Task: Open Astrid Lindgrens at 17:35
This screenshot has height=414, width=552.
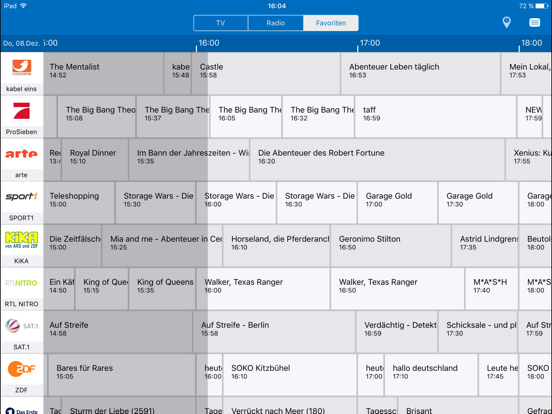Action: (x=485, y=245)
